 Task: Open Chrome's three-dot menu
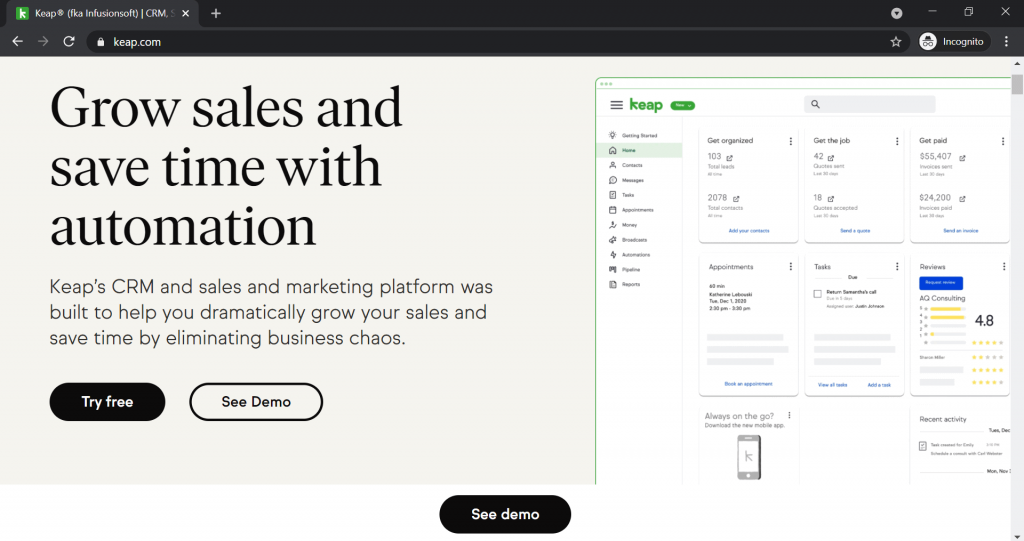(x=1006, y=41)
